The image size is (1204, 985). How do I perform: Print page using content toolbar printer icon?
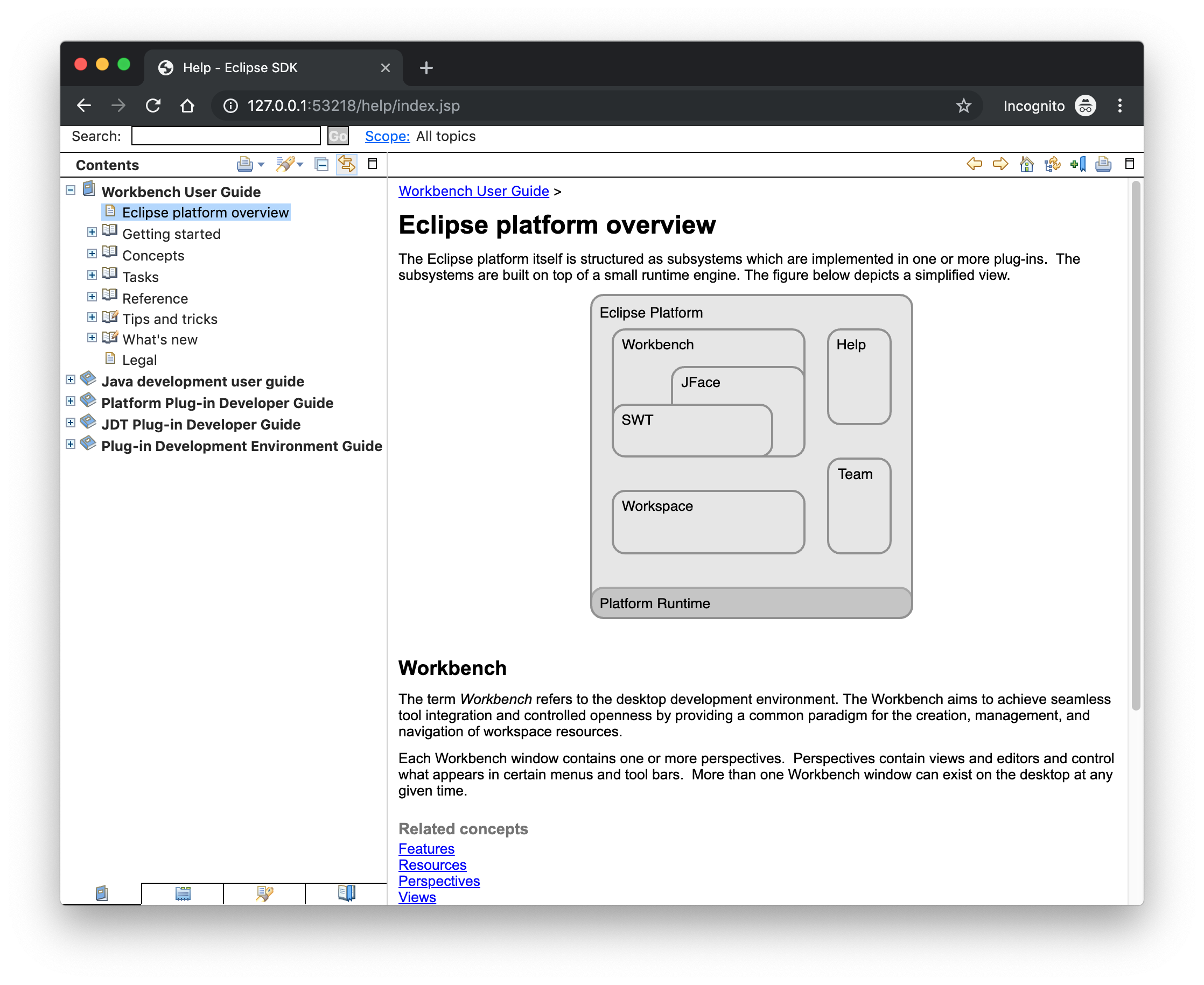coord(1103,165)
